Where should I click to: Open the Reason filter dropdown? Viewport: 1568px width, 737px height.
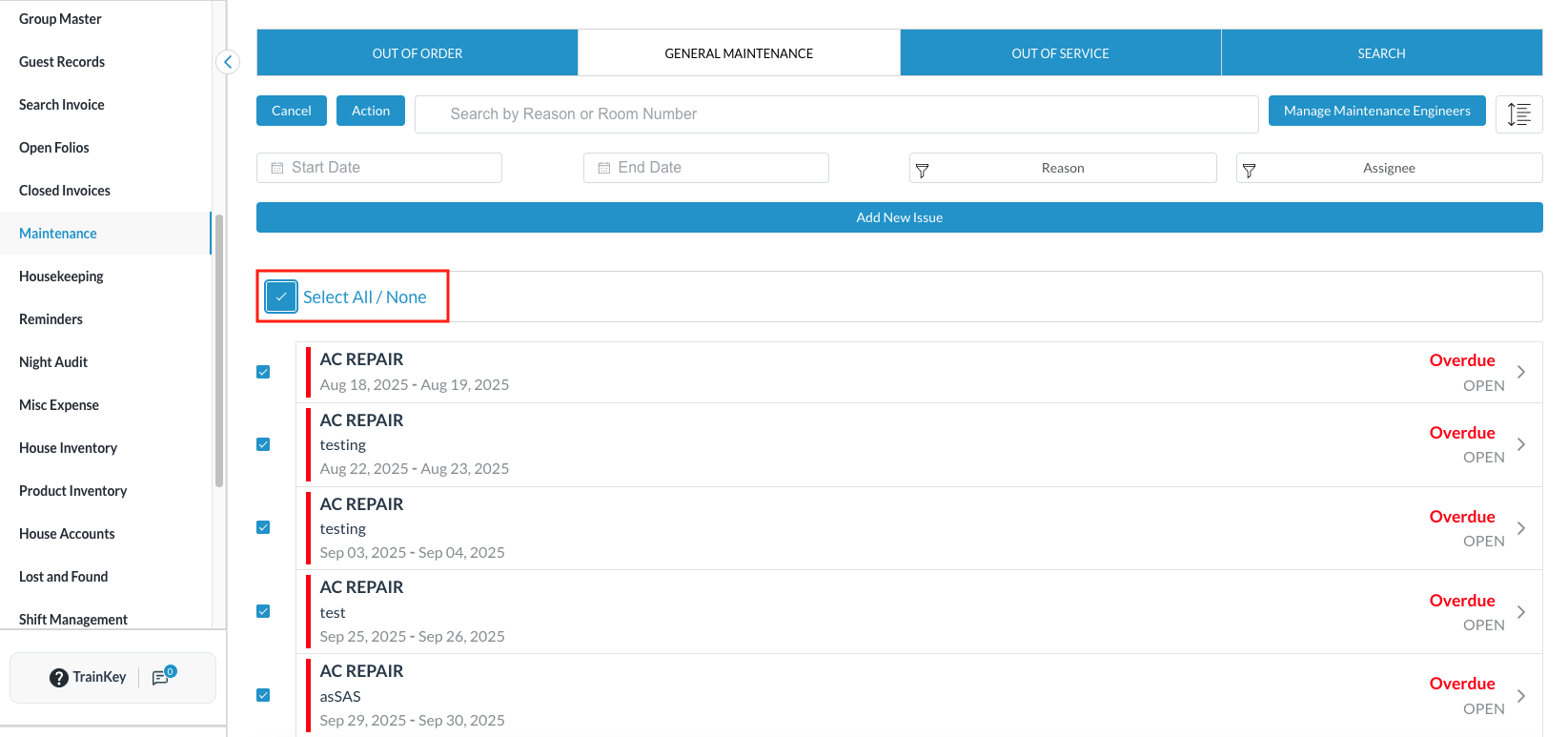click(1063, 168)
